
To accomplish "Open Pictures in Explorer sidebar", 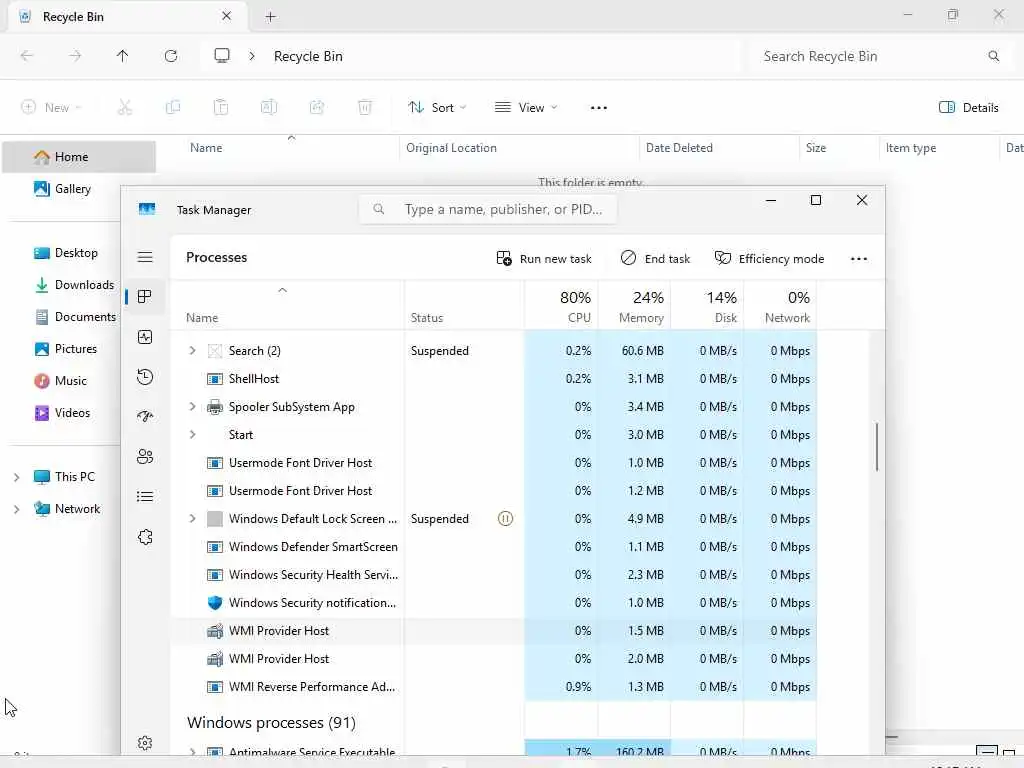I will tap(65, 349).
